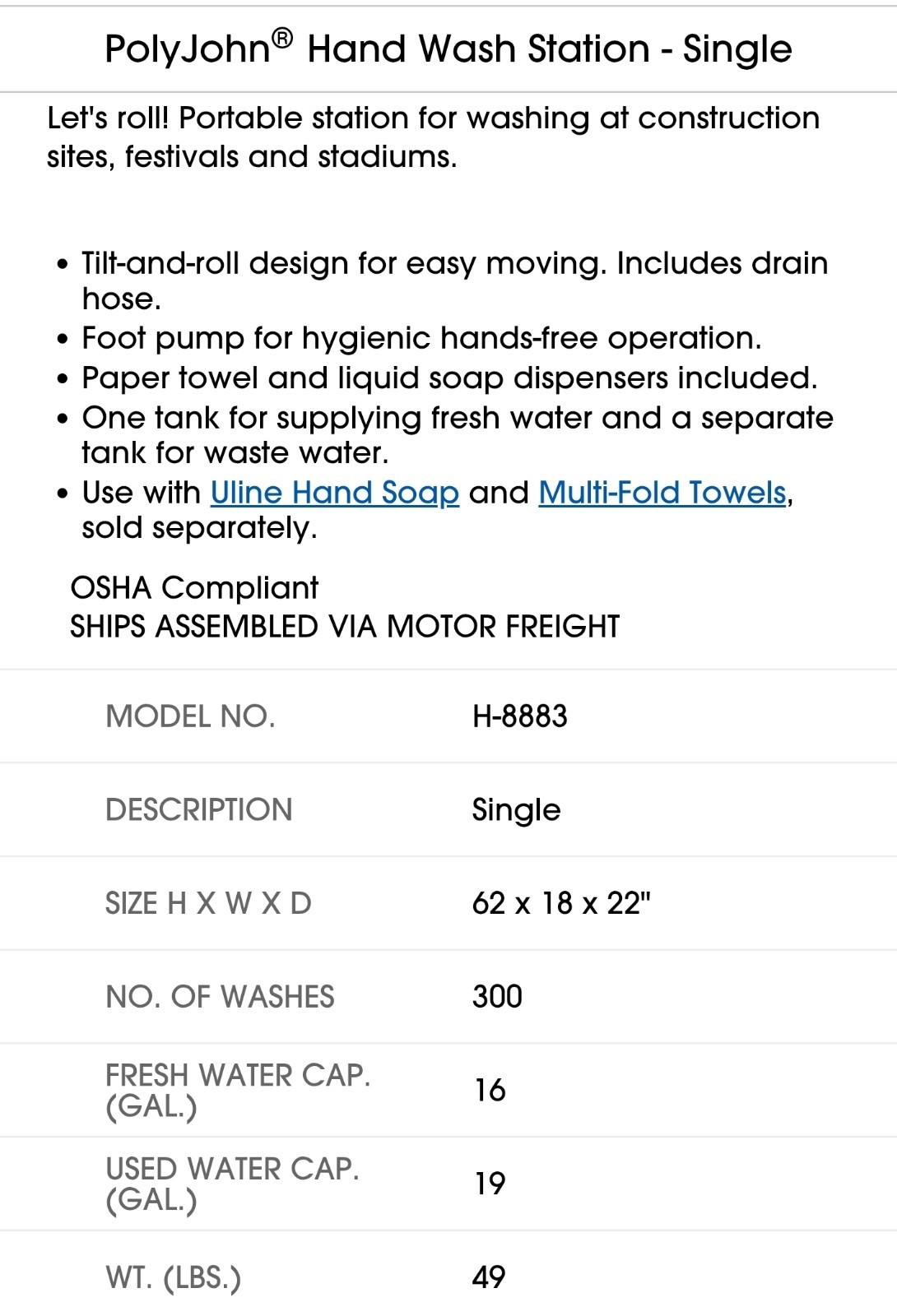Image resolution: width=897 pixels, height=1316 pixels.
Task: Select the model number H-8883
Action: tap(520, 716)
